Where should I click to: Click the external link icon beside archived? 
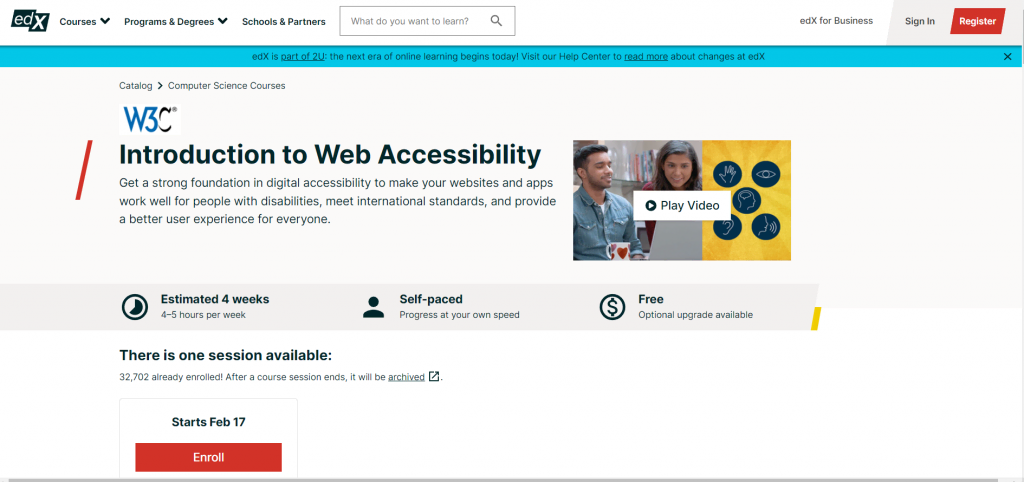click(x=434, y=377)
